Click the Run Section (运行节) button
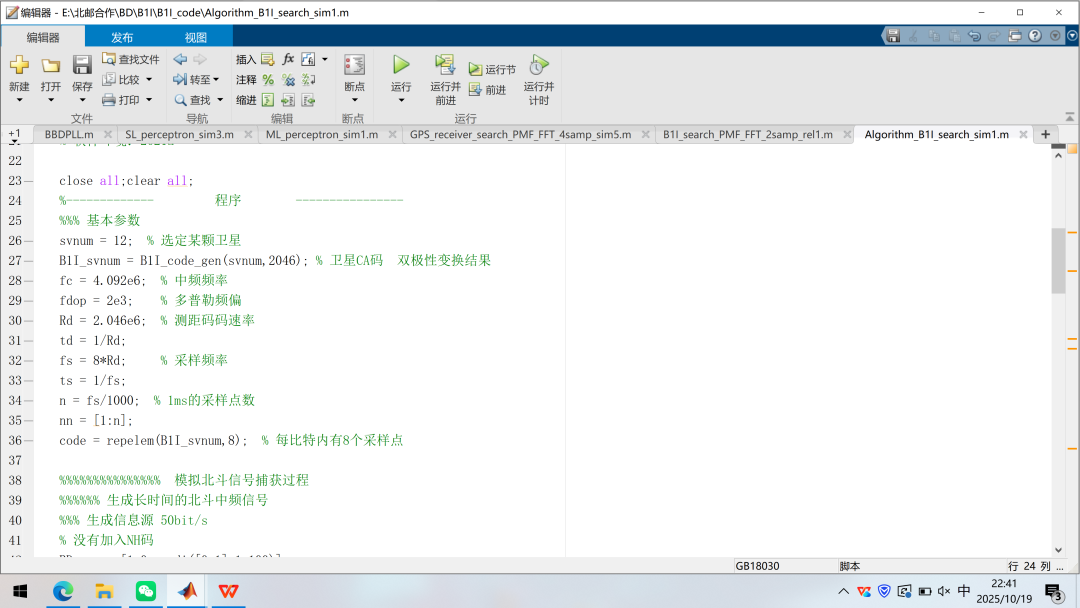 pos(492,70)
